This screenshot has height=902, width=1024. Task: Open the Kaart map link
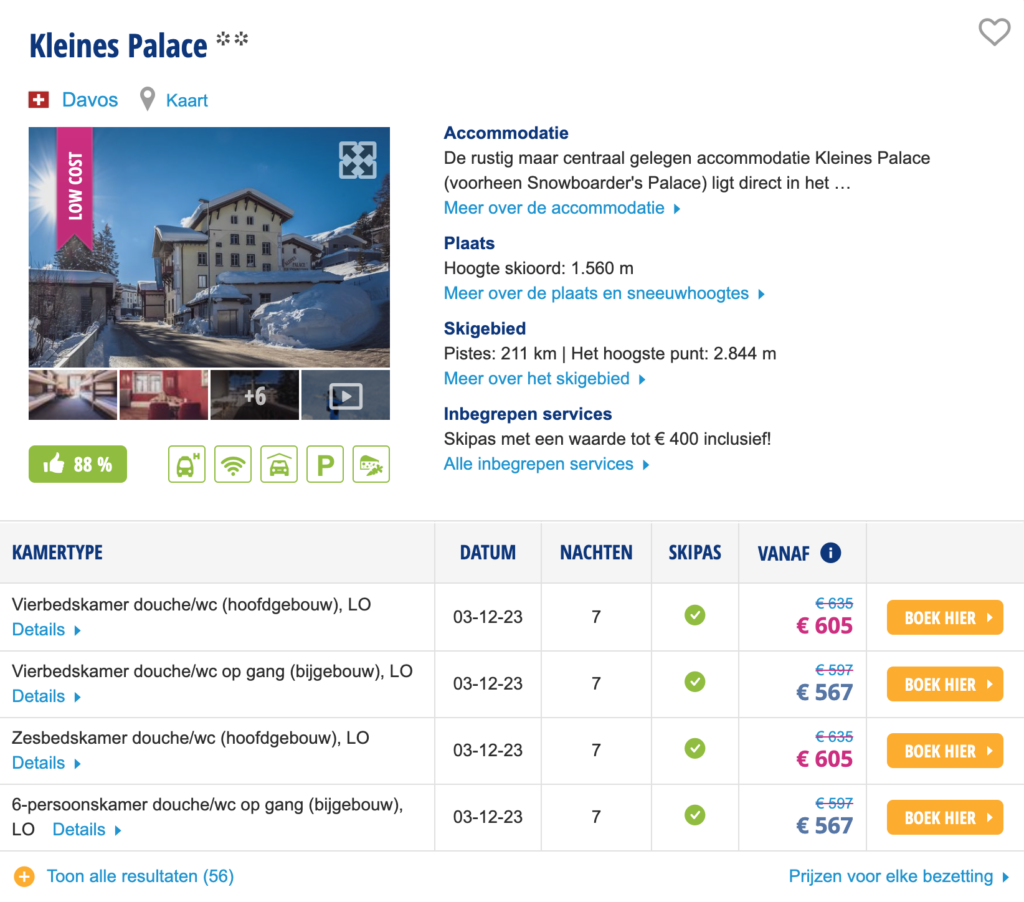click(x=186, y=100)
